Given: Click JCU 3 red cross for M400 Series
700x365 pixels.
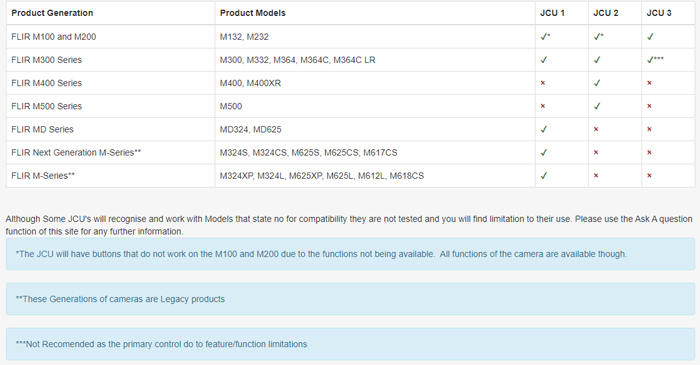Looking at the screenshot, I should pos(649,83).
